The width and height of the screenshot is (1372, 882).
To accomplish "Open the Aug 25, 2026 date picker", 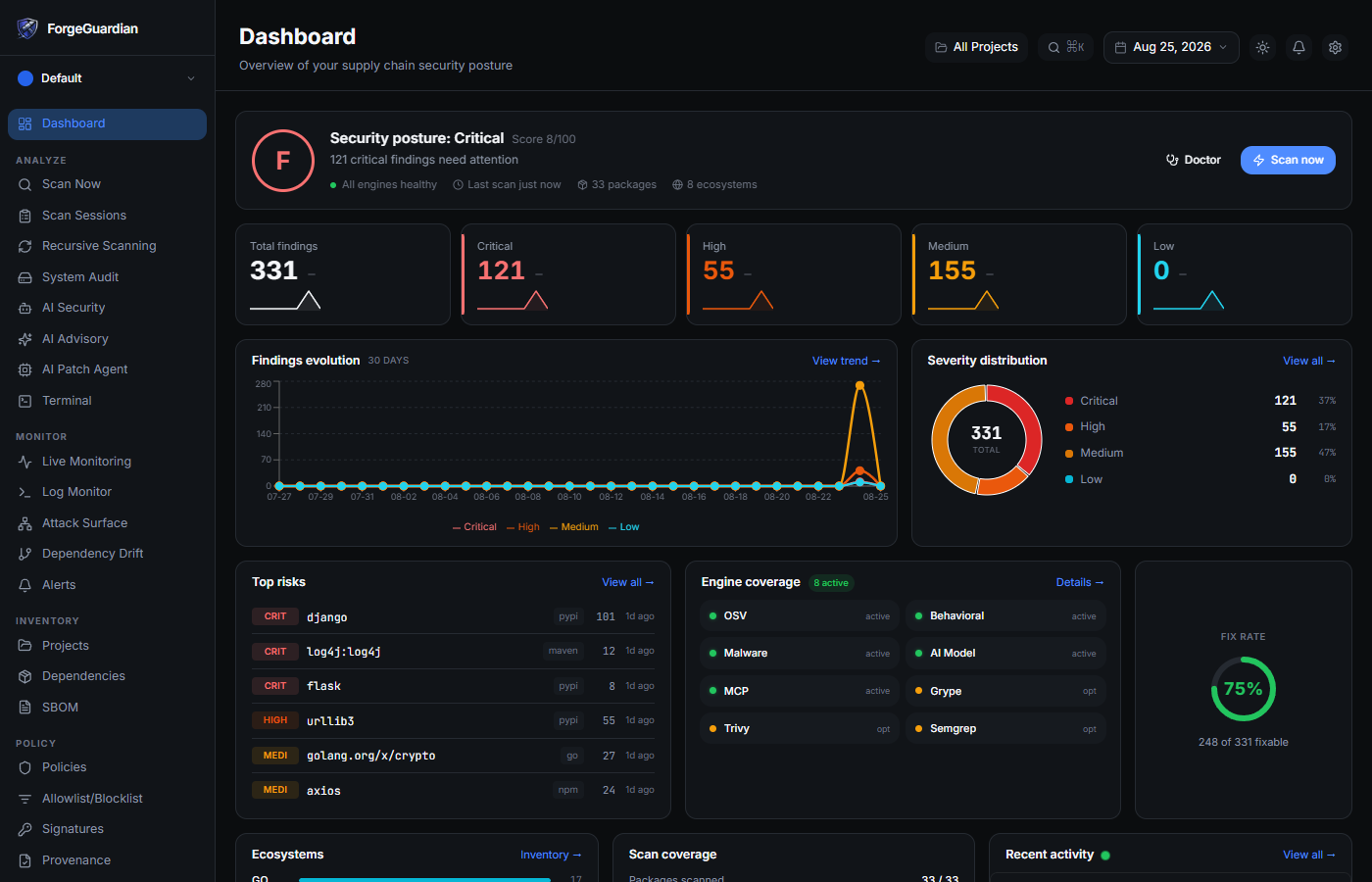I will (x=1171, y=47).
